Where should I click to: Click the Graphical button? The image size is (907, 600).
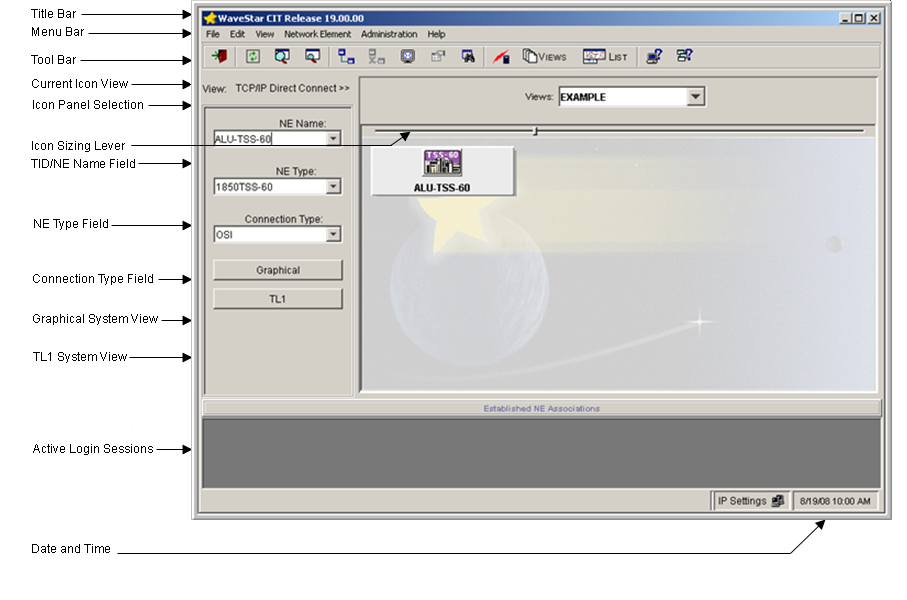pyautogui.click(x=278, y=270)
